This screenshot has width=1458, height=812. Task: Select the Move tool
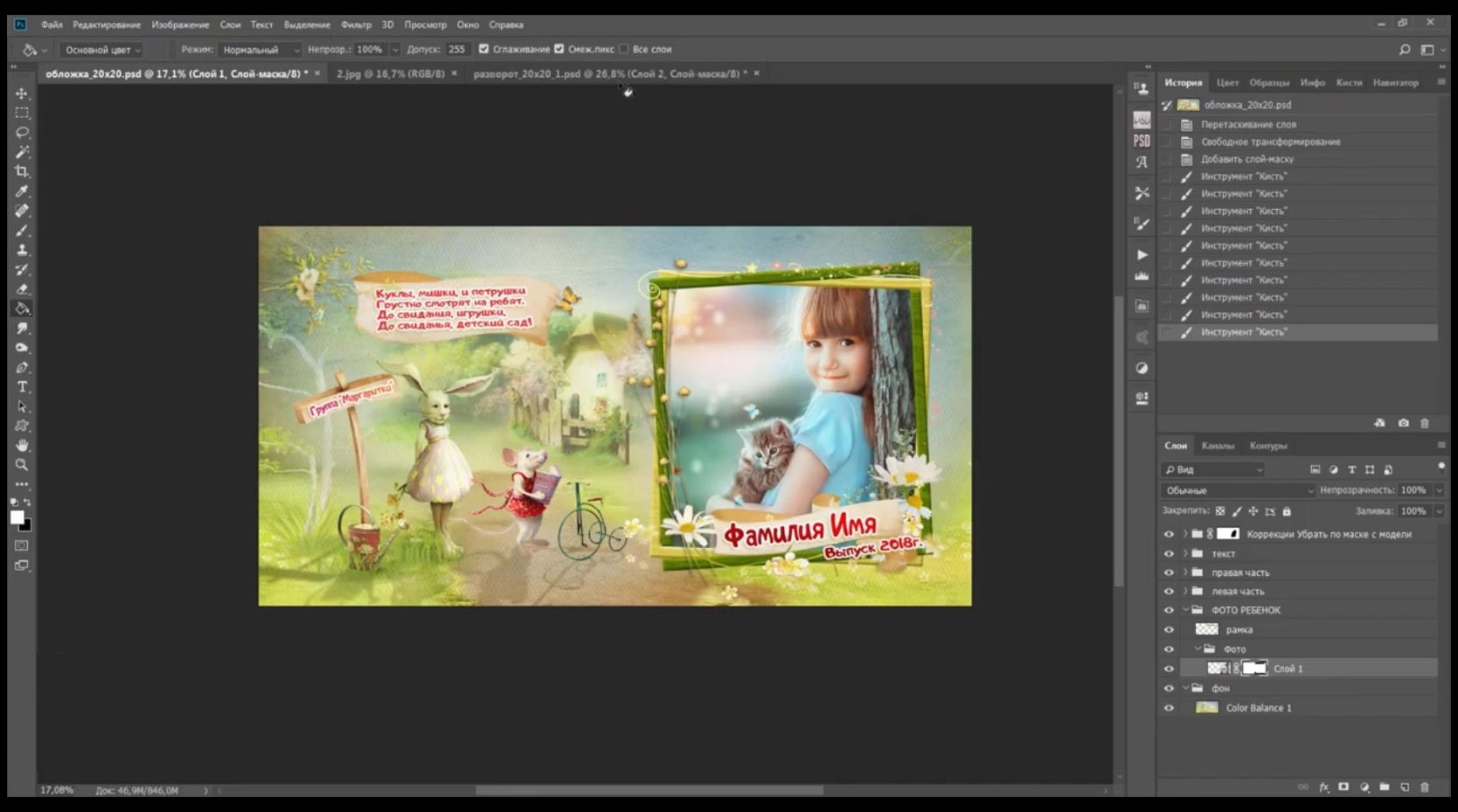point(22,94)
